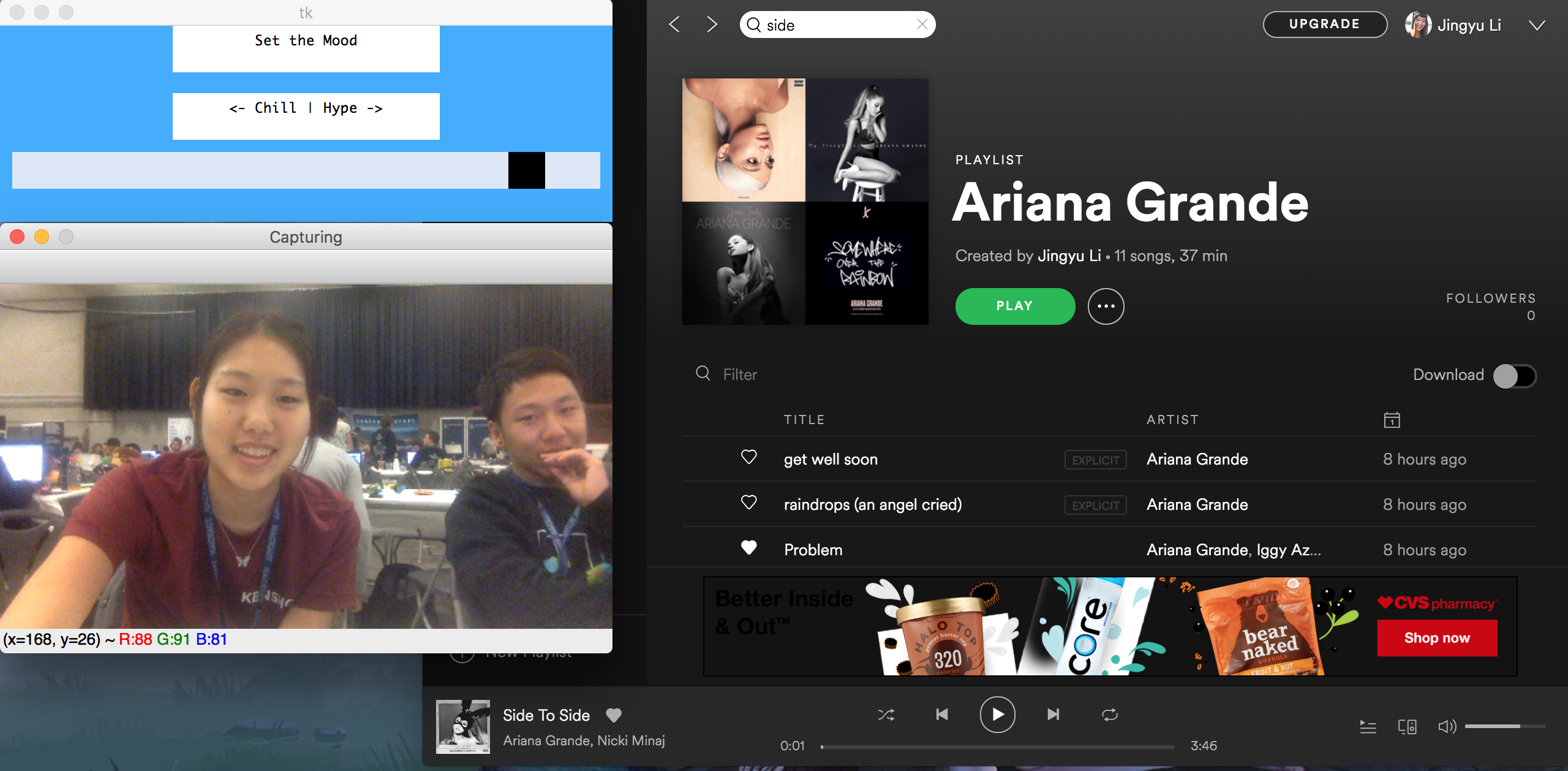Open the Jingyu Li account dropdown arrow
The image size is (1568, 771).
pyautogui.click(x=1536, y=25)
